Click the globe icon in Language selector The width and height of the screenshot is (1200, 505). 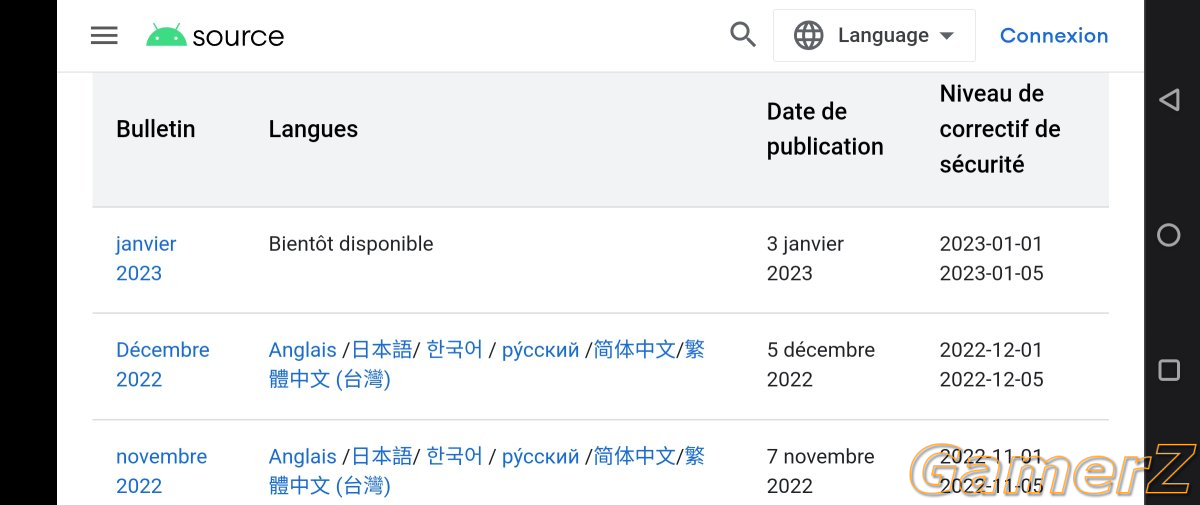[808, 36]
